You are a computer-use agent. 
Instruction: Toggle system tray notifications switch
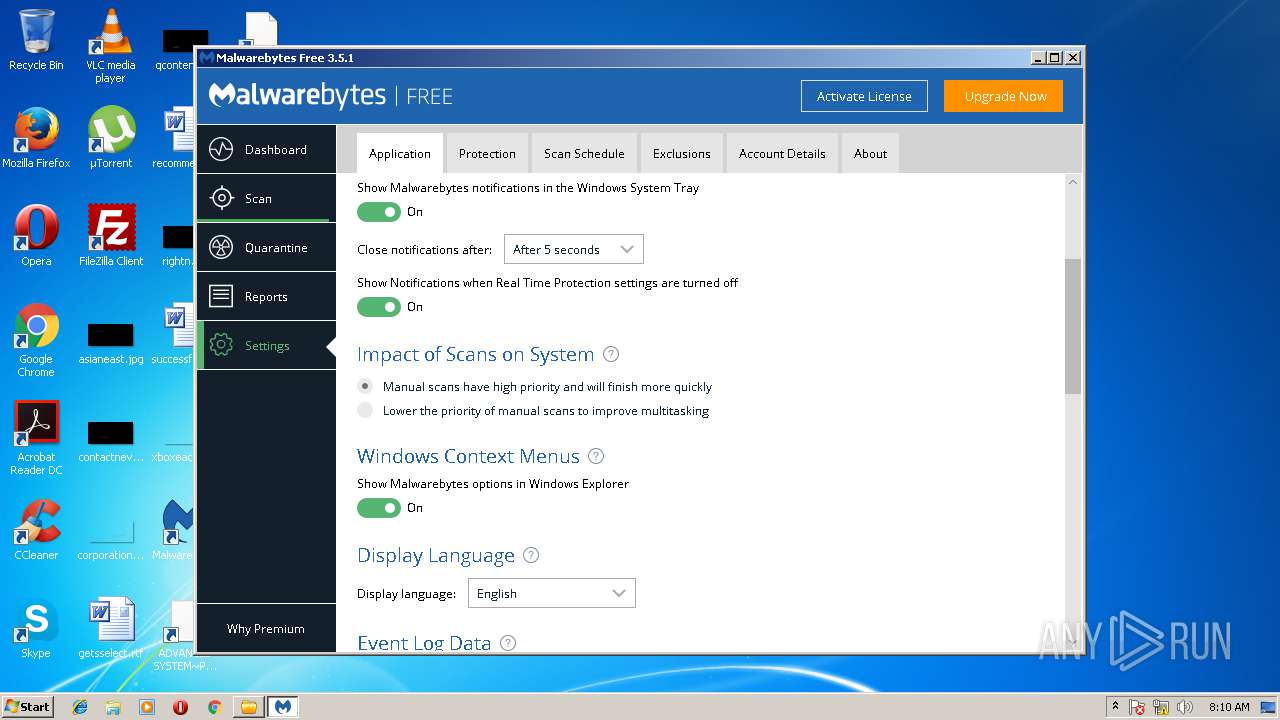click(379, 212)
